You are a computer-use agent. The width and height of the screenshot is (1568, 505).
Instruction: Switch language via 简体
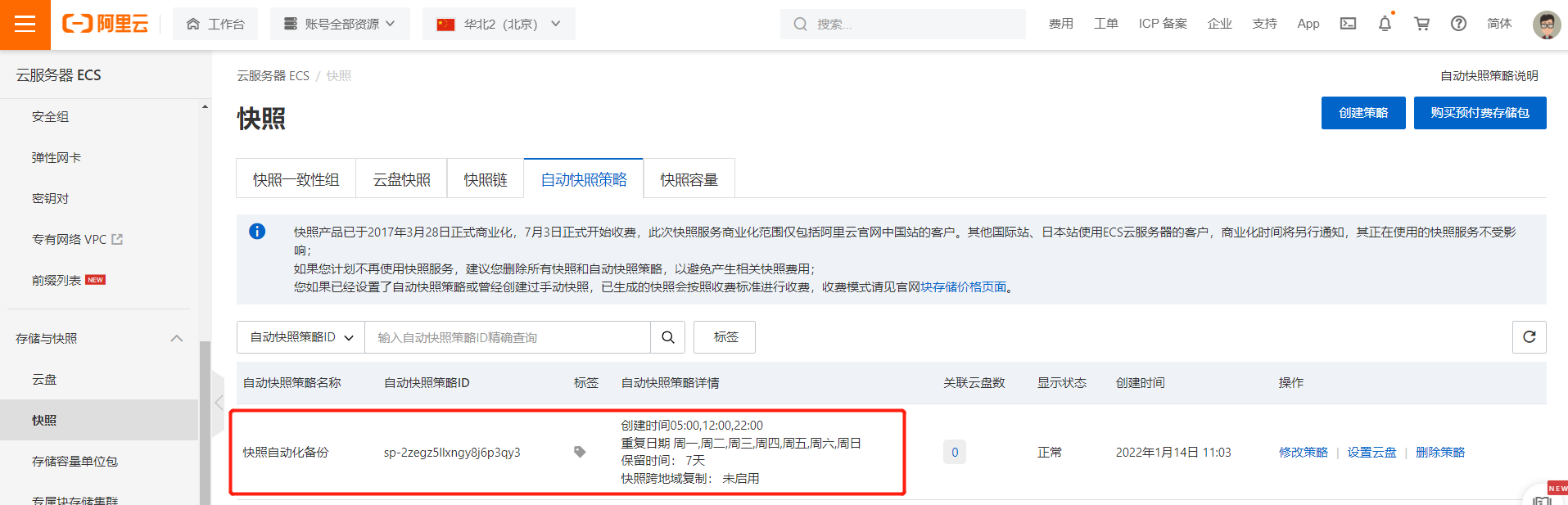tap(1499, 24)
